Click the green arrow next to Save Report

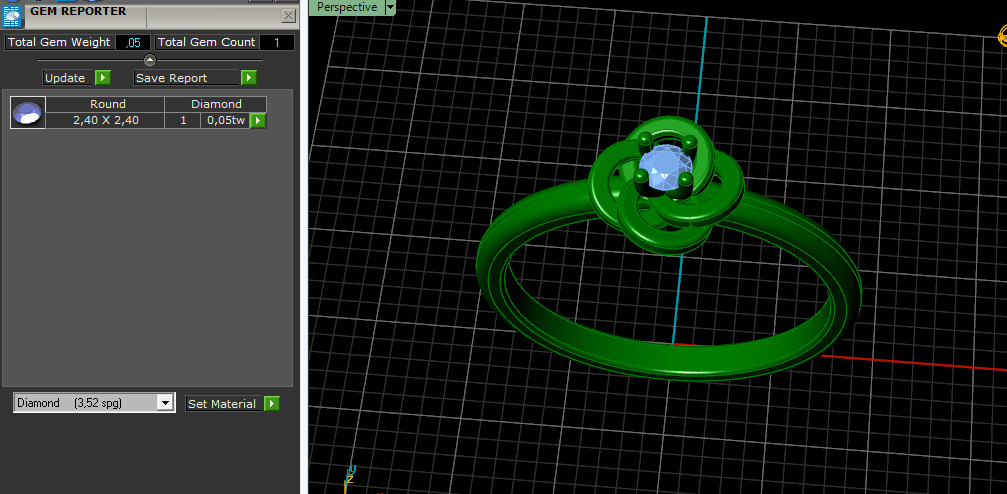click(249, 78)
